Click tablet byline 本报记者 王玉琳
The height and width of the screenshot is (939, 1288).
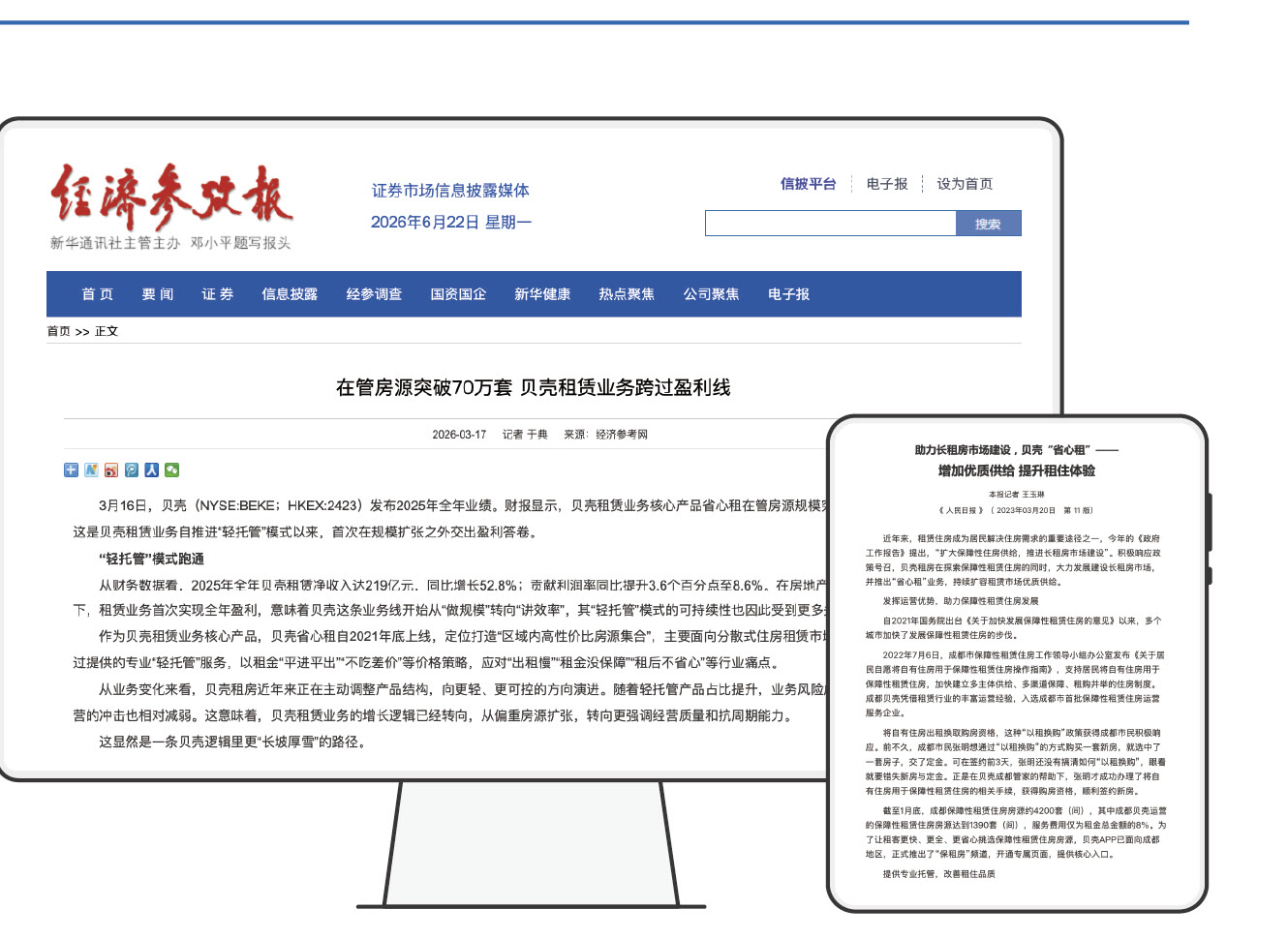click(x=1017, y=495)
